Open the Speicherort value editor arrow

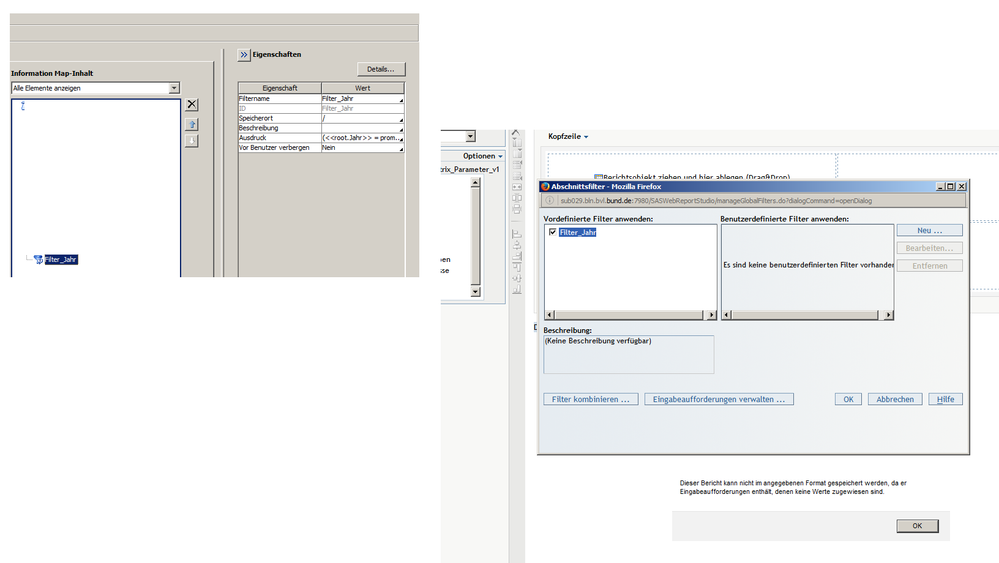pos(401,120)
